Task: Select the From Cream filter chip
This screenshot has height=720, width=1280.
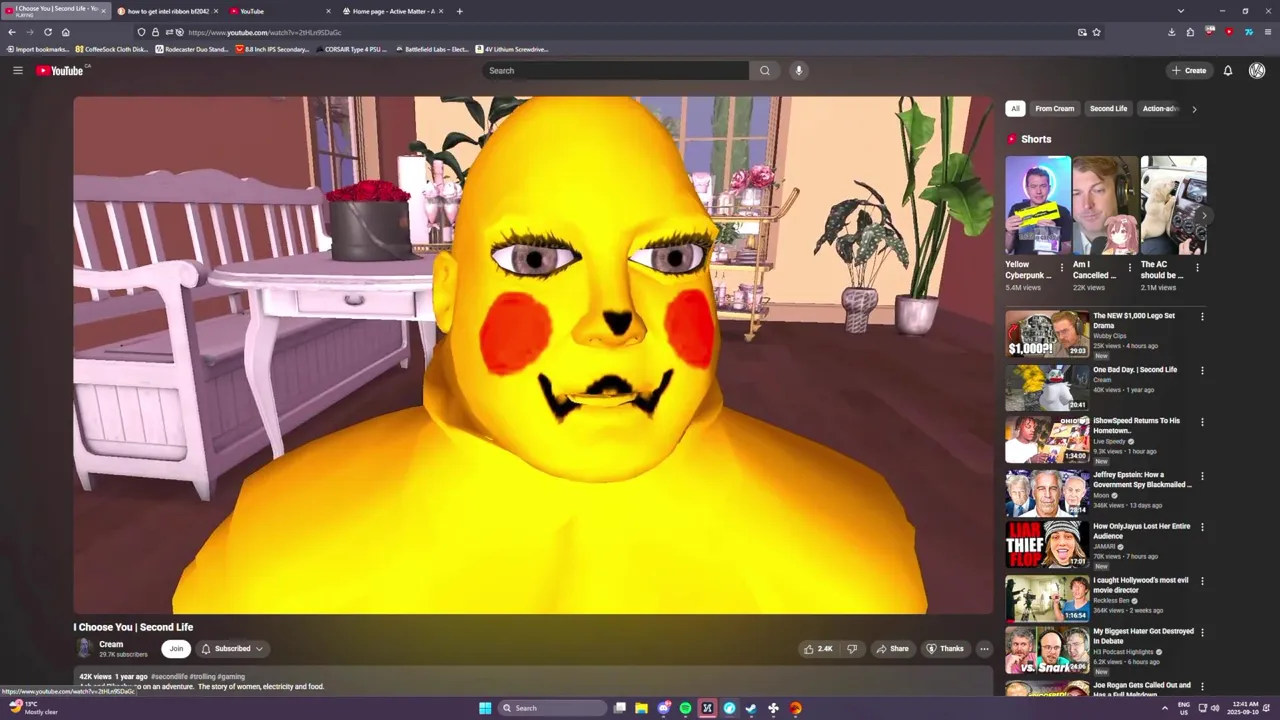Action: tap(1054, 109)
